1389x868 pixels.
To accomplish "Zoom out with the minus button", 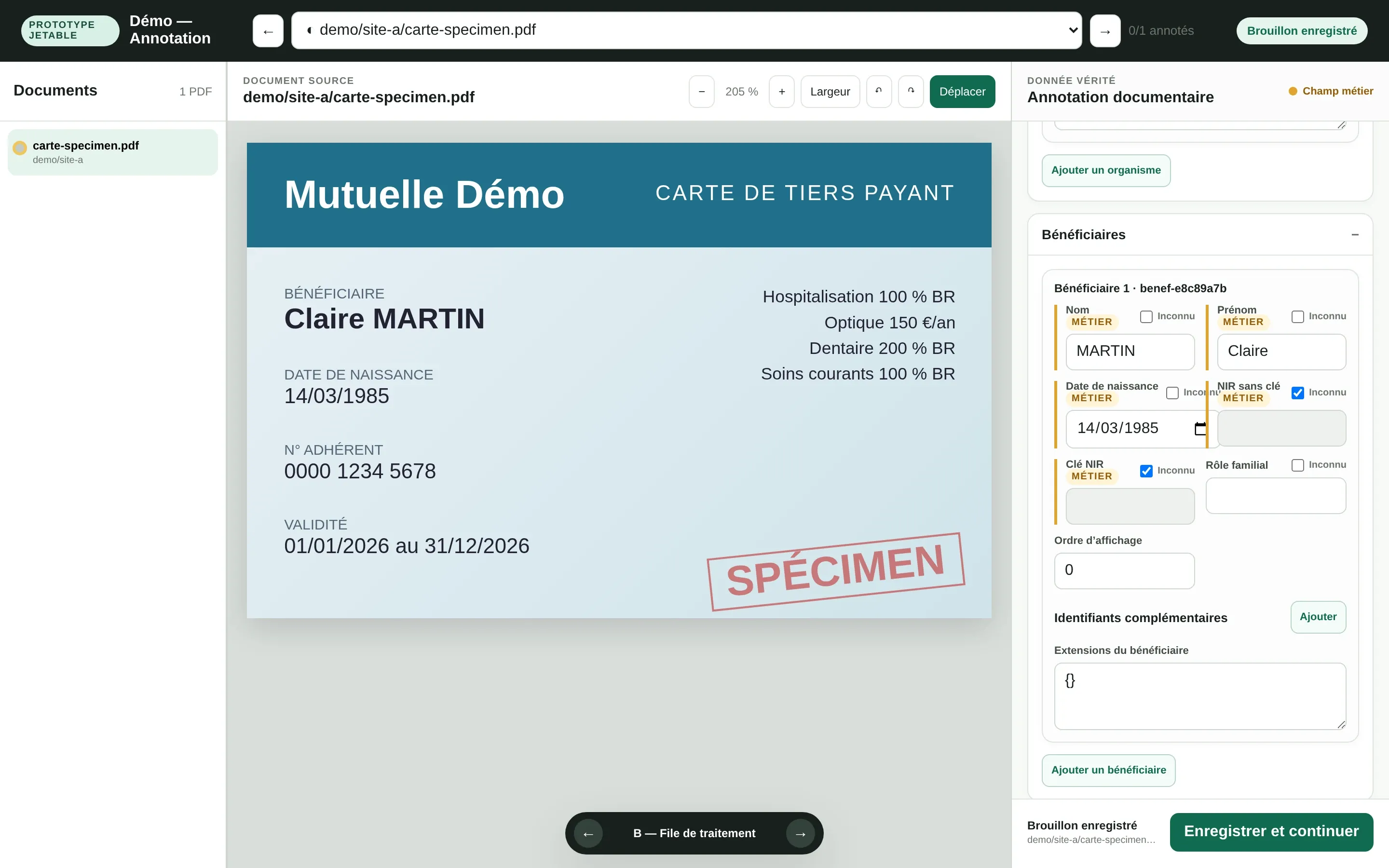I will [701, 92].
